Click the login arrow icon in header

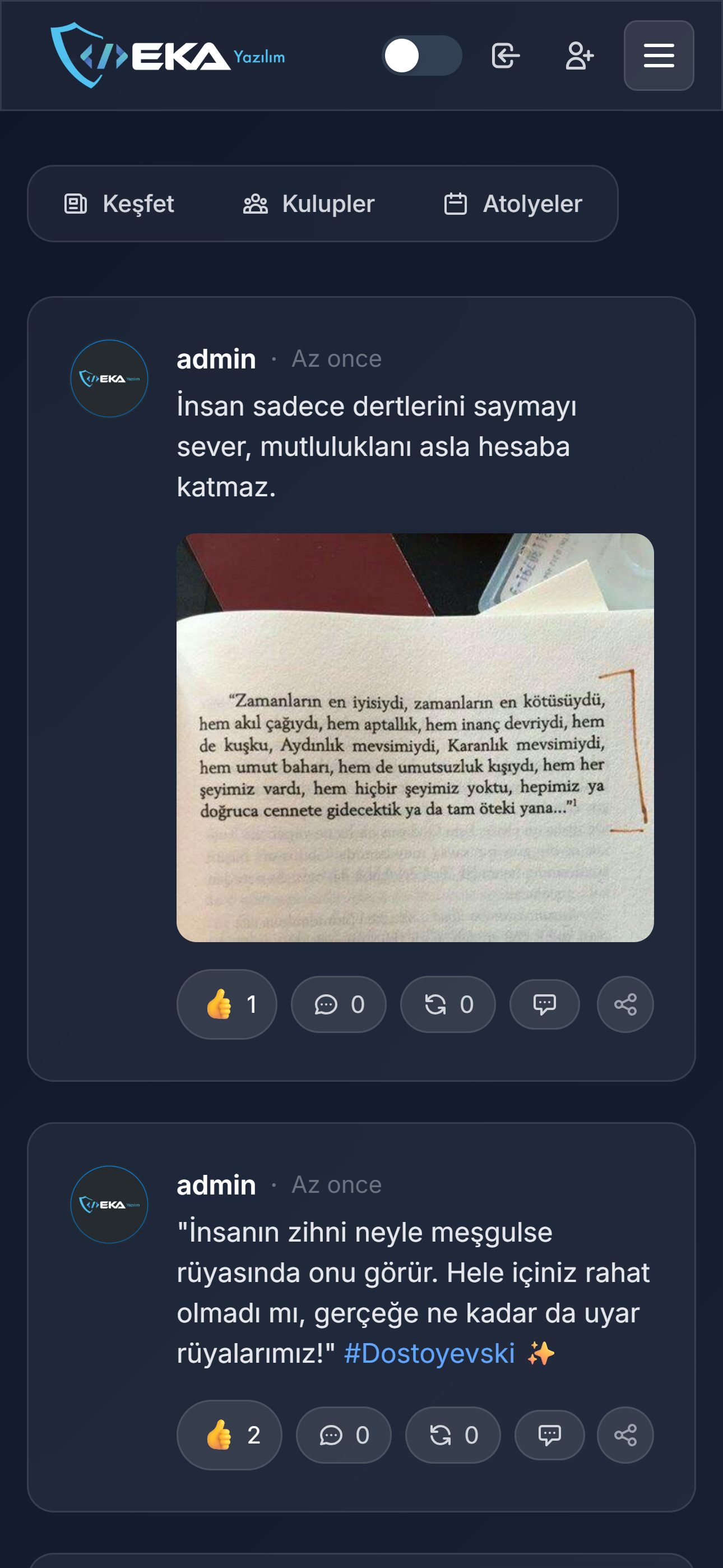505,56
